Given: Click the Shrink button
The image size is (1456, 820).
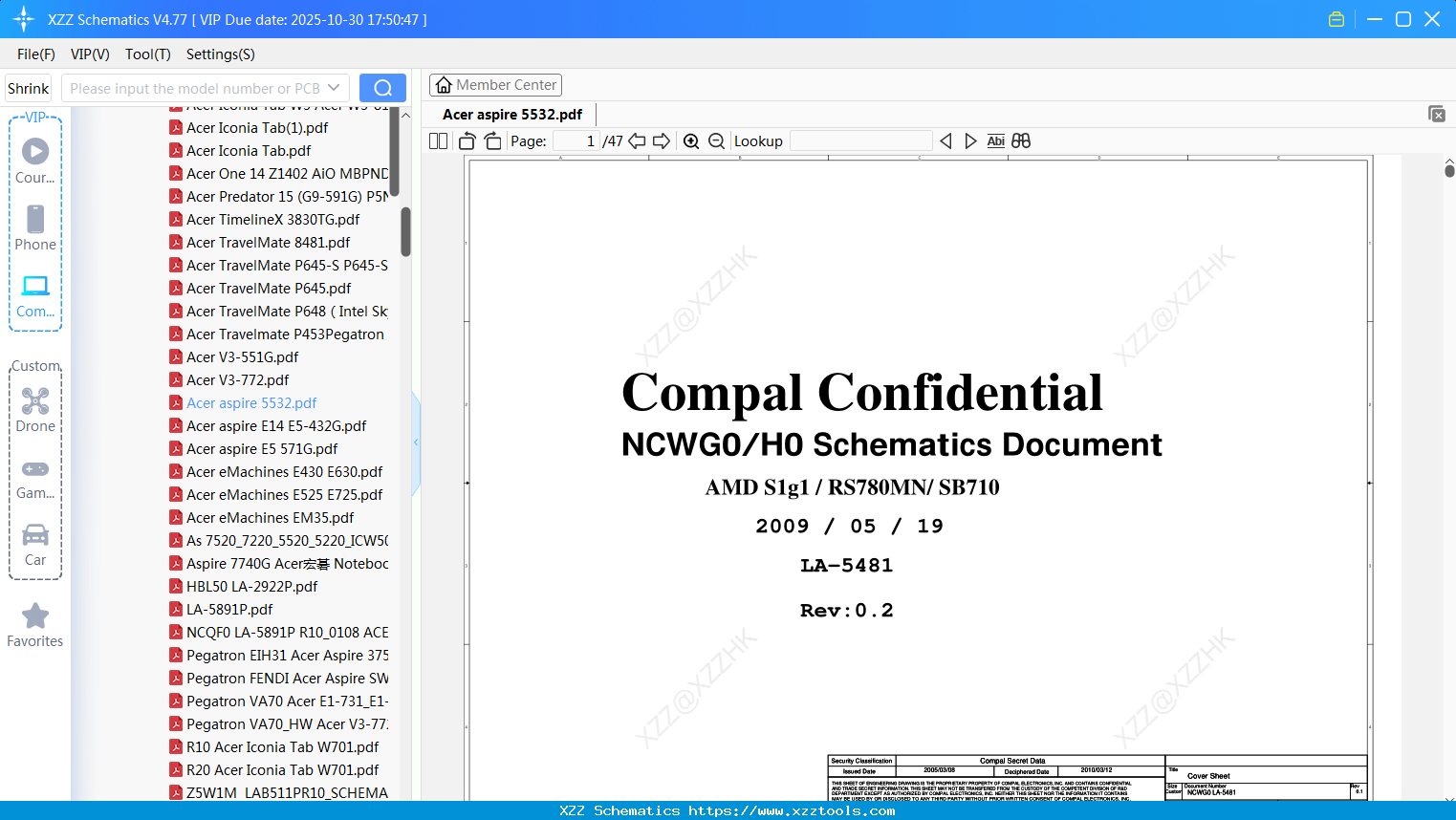Looking at the screenshot, I should pos(29,88).
